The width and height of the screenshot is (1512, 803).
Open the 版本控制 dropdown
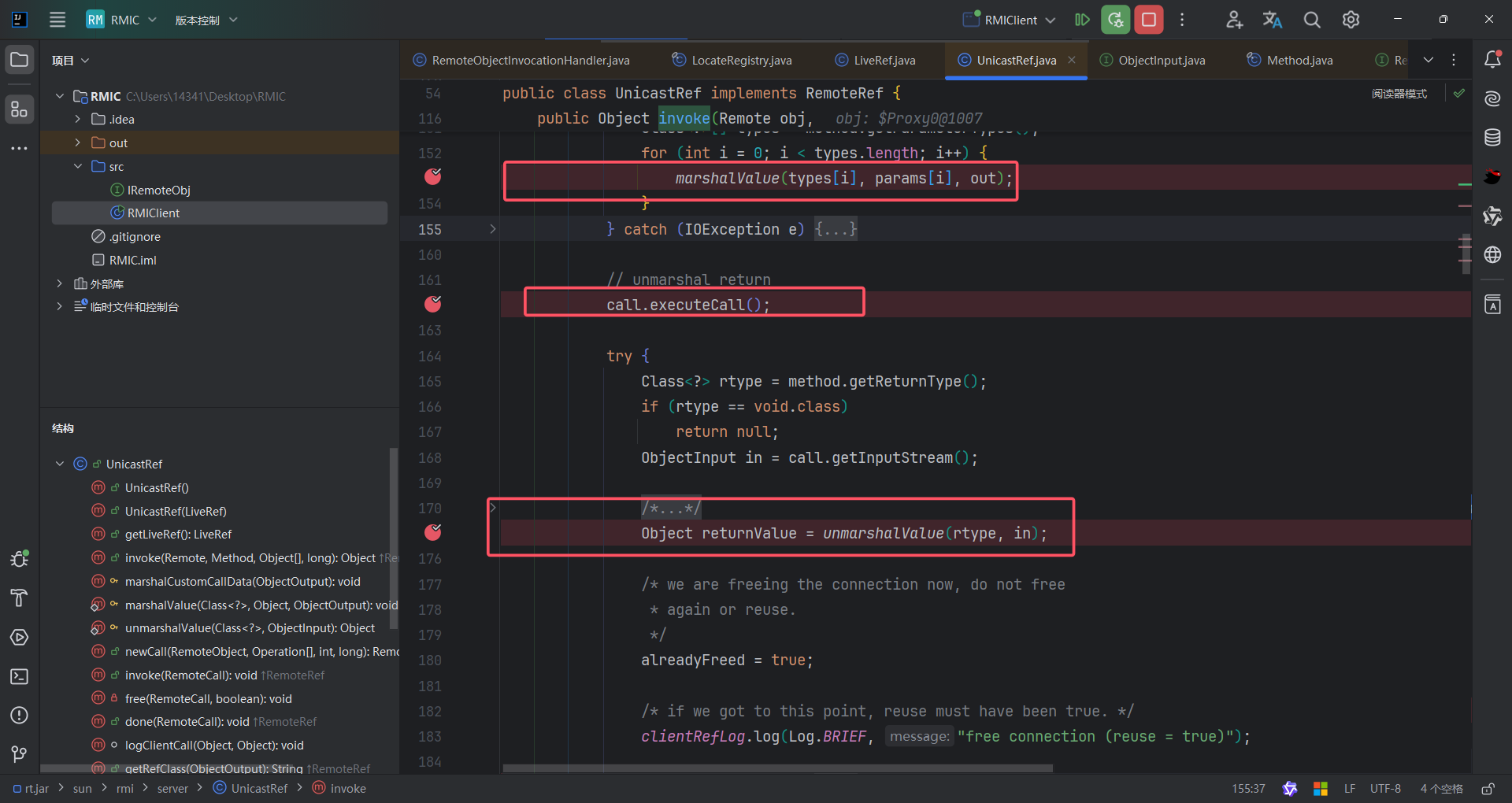(206, 20)
